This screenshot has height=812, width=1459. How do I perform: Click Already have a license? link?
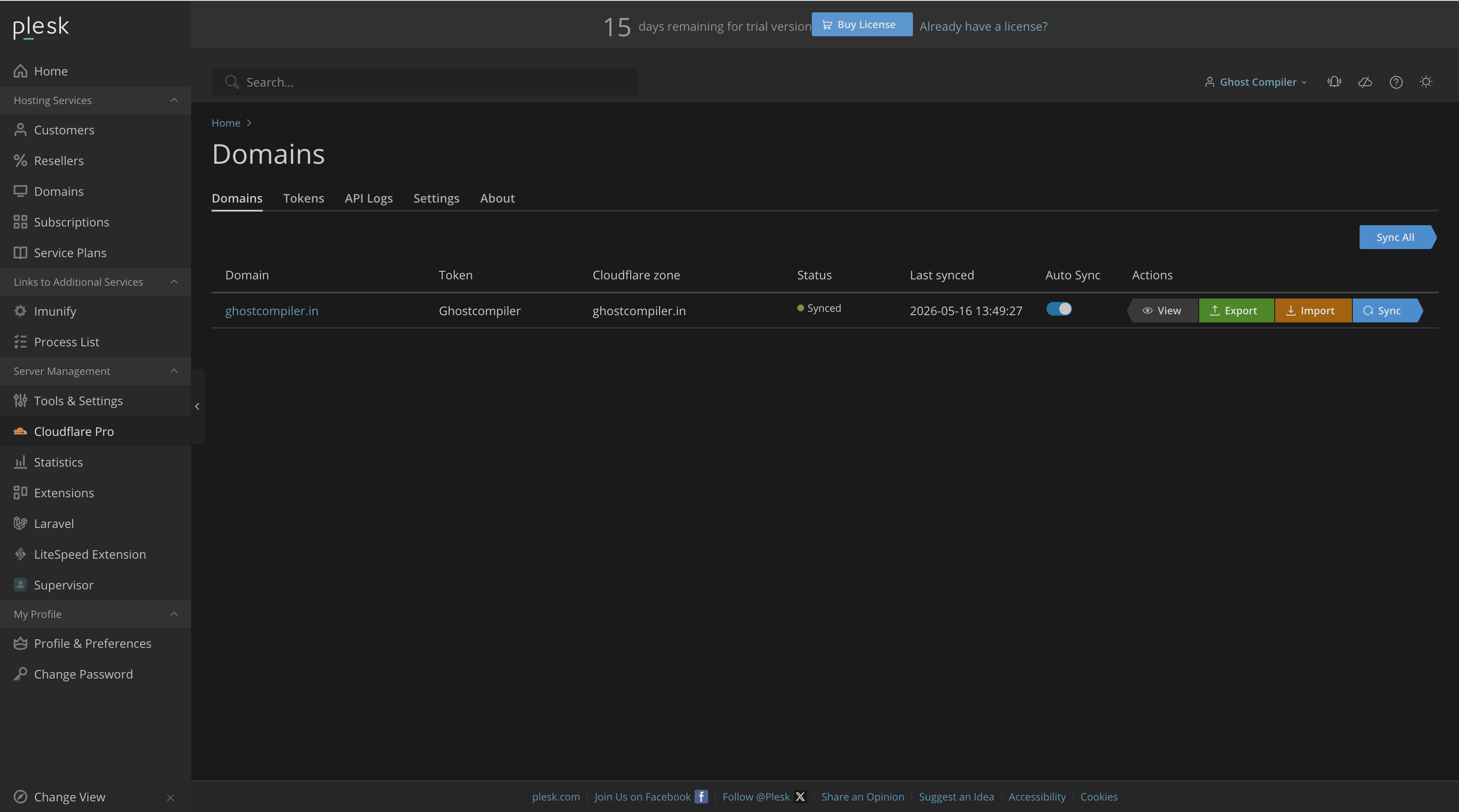click(x=983, y=26)
